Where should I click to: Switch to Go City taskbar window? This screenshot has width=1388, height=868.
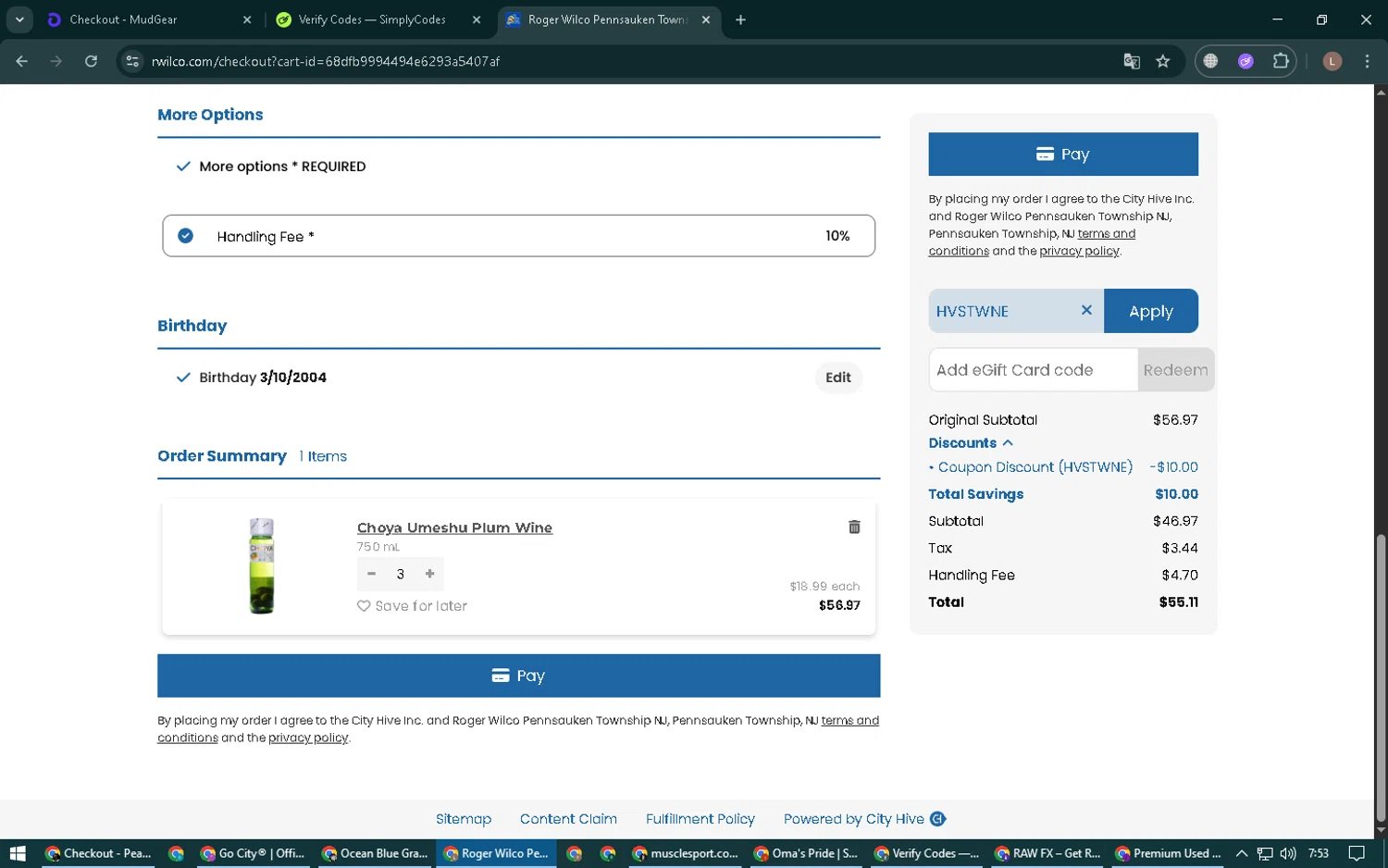pyautogui.click(x=254, y=853)
